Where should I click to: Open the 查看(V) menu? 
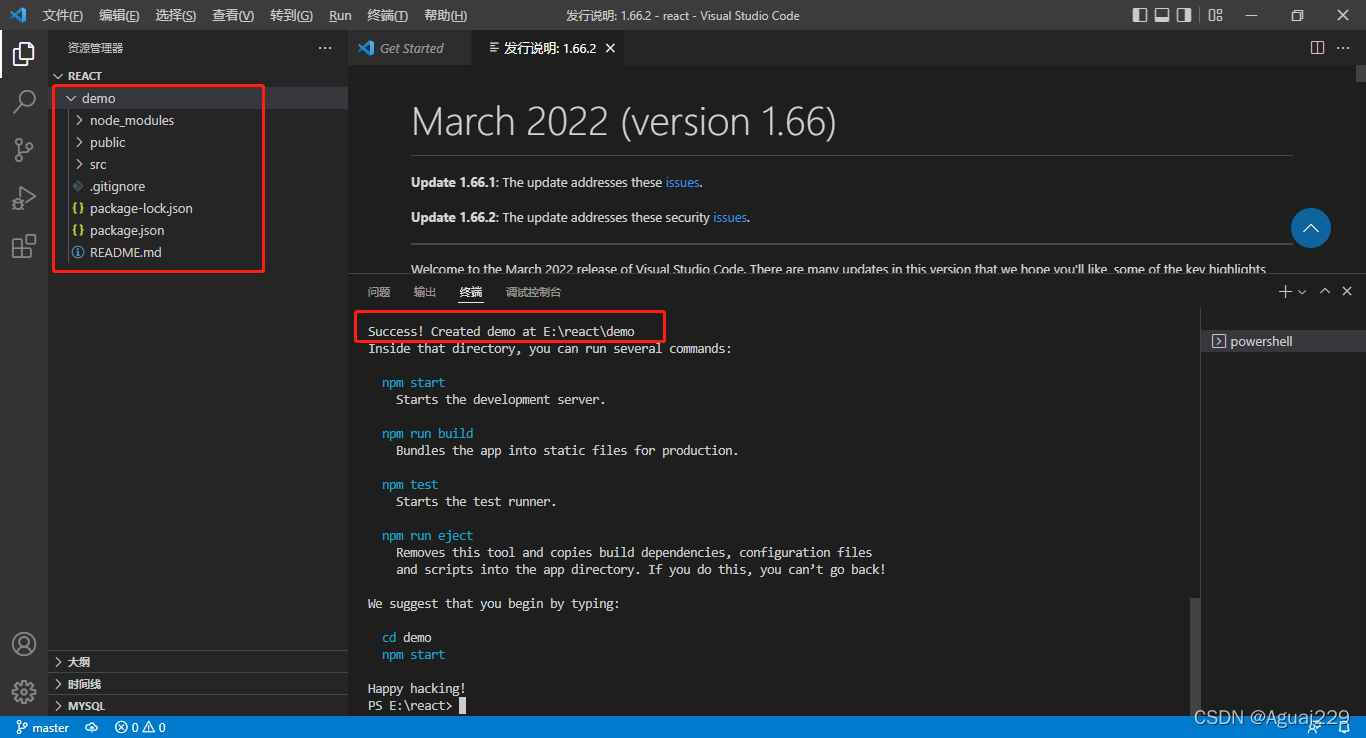click(233, 15)
